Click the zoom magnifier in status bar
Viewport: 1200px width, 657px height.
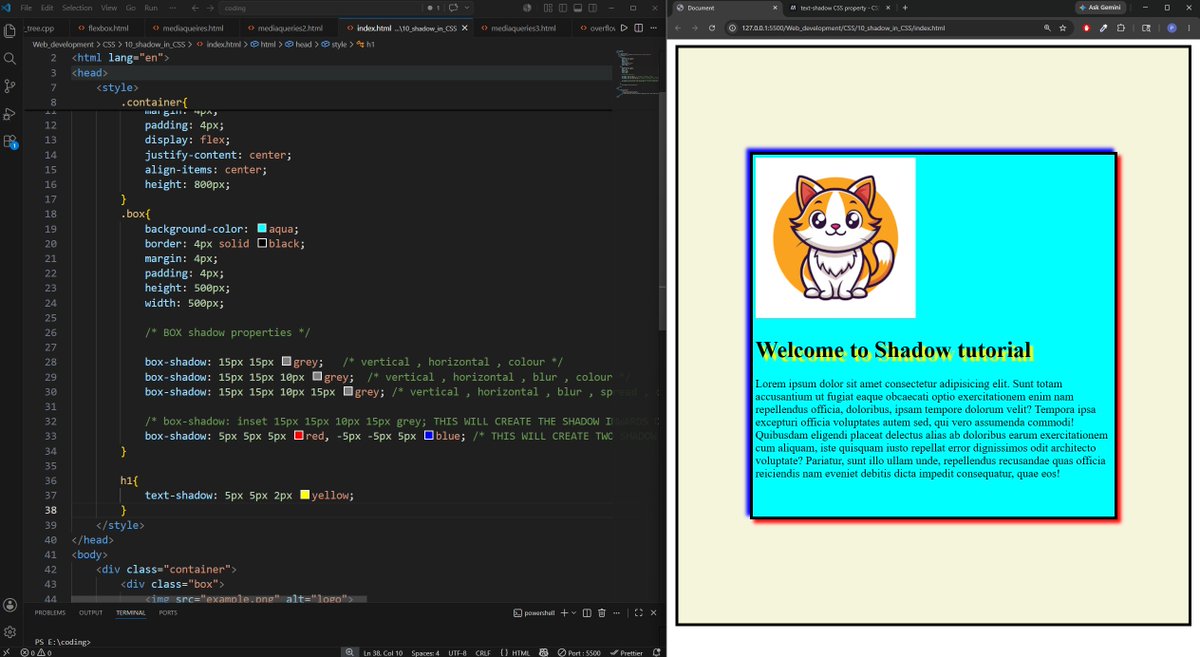pyautogui.click(x=350, y=652)
